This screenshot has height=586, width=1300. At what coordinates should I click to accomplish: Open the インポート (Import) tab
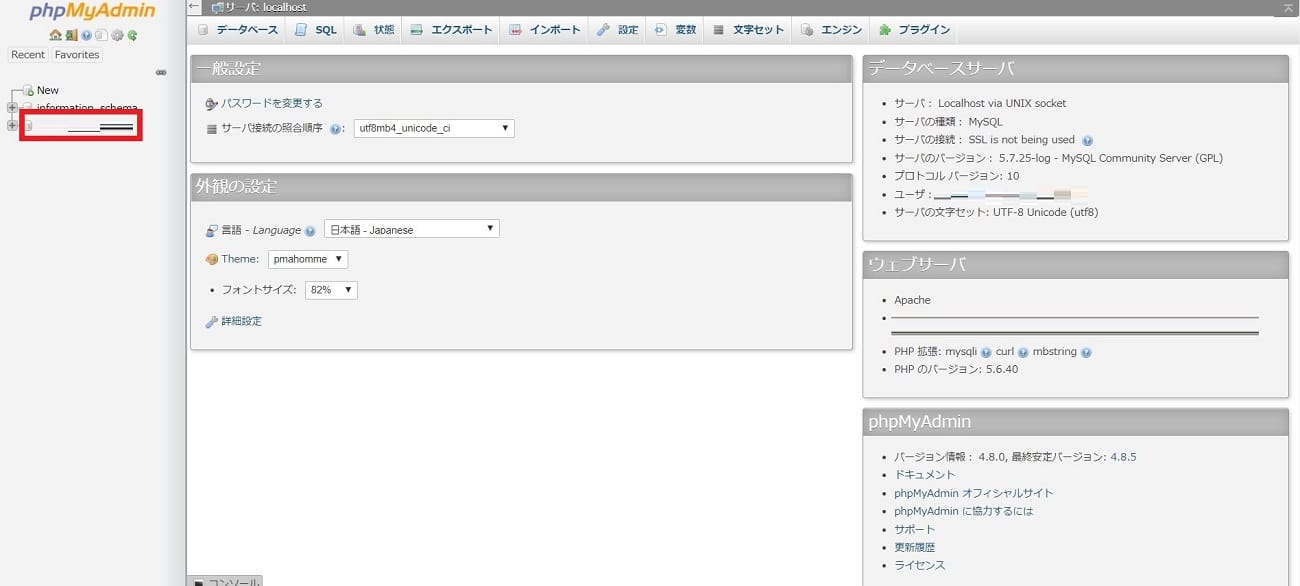click(545, 30)
